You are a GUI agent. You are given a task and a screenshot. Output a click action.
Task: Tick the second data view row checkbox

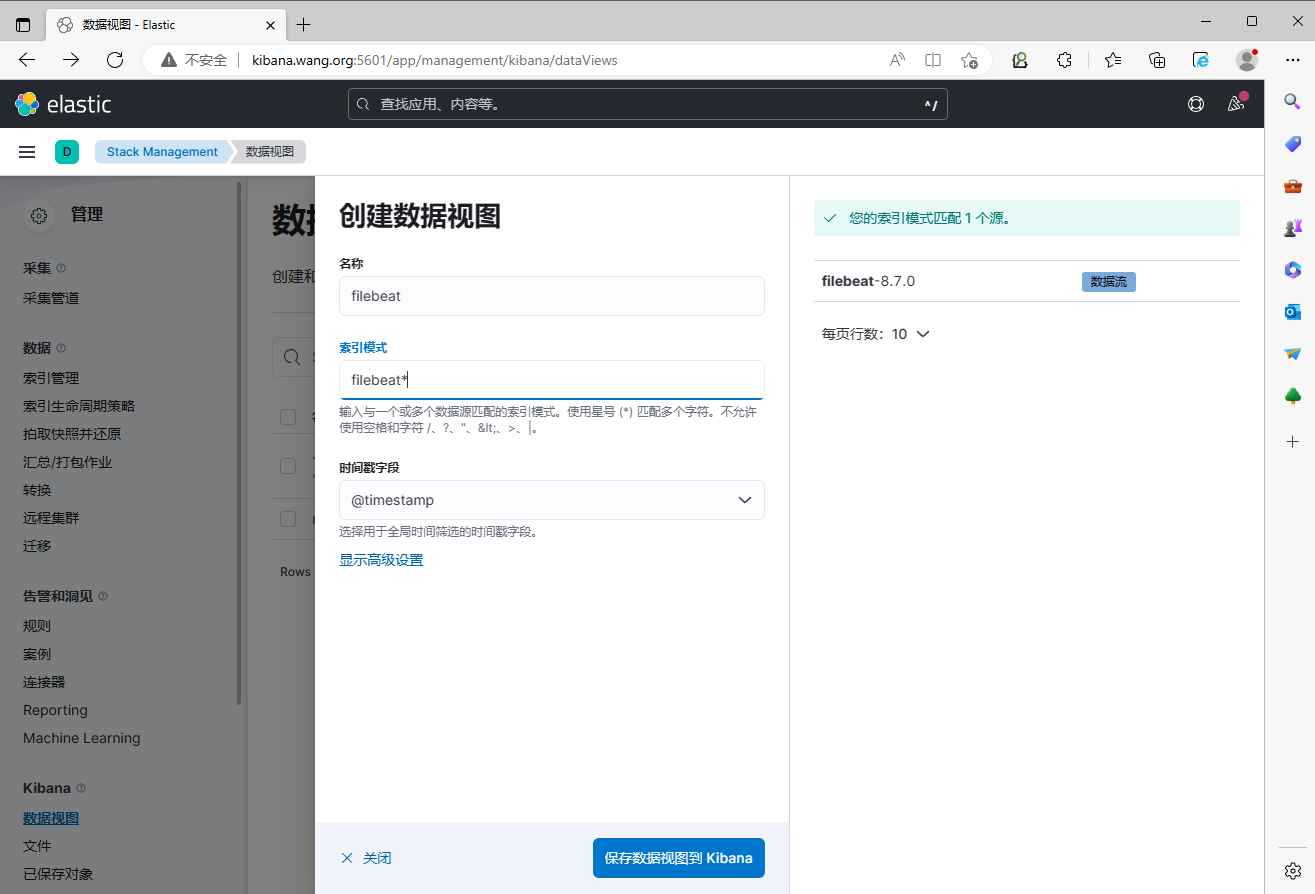pos(288,519)
